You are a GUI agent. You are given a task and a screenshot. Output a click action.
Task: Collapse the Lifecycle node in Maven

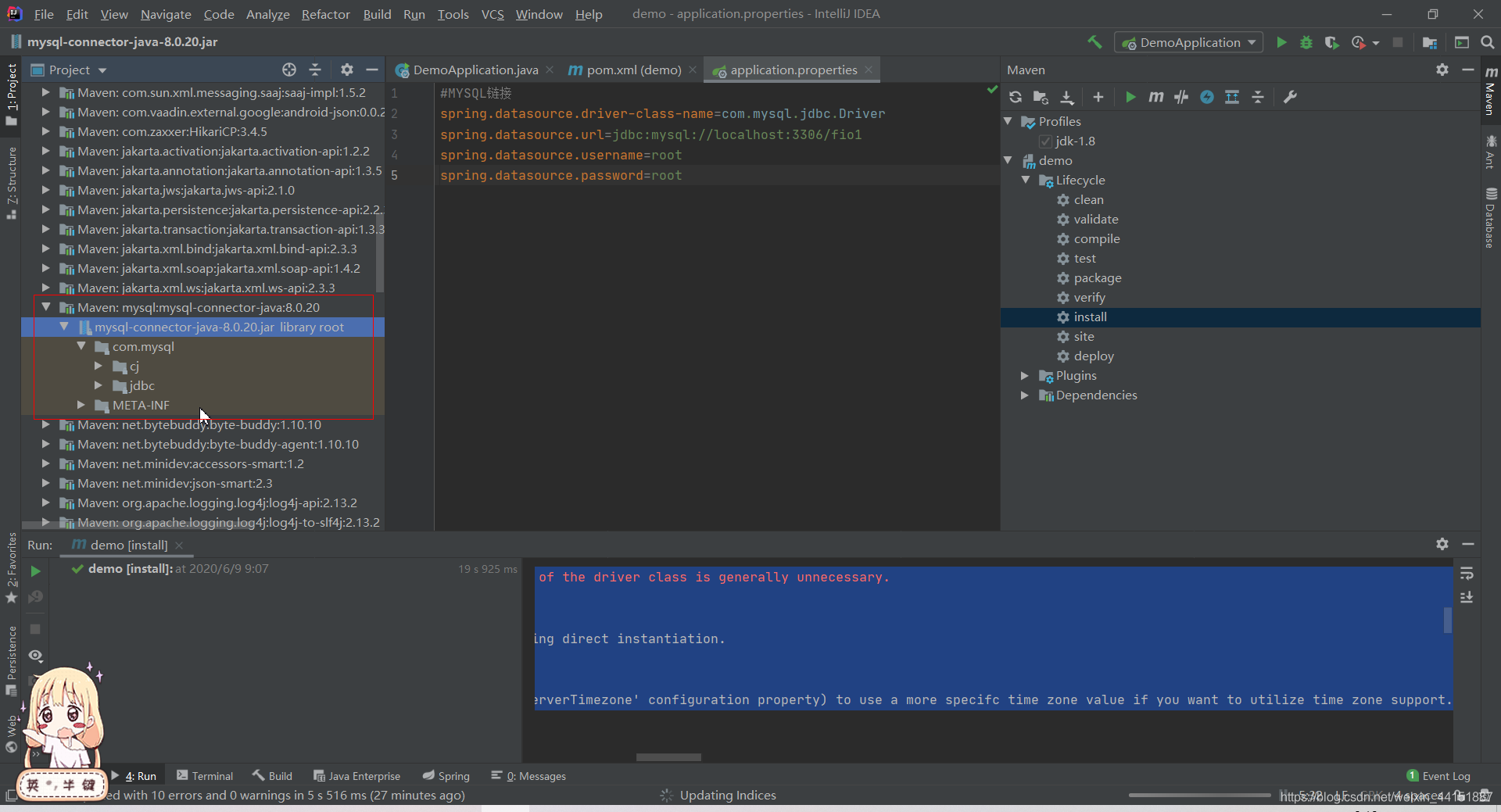point(1026,180)
